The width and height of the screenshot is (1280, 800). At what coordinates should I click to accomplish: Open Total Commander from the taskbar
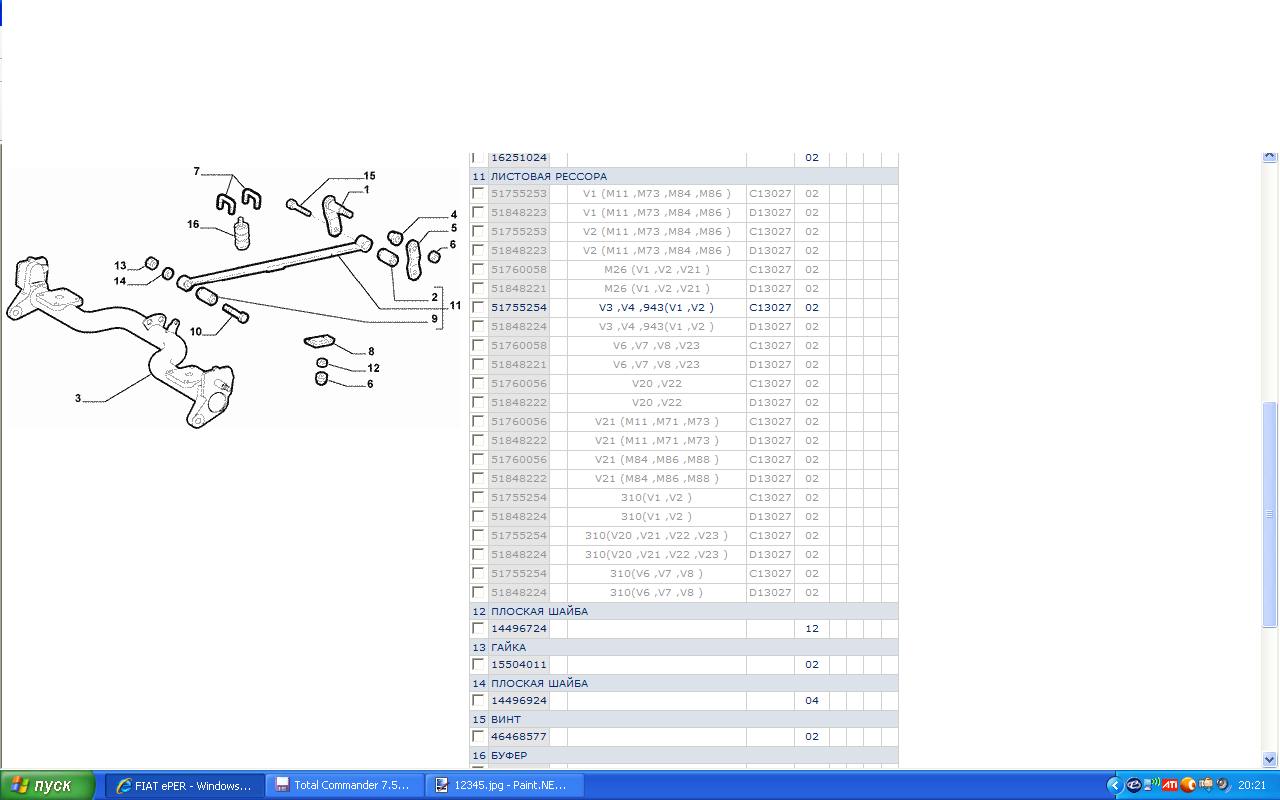click(x=344, y=785)
